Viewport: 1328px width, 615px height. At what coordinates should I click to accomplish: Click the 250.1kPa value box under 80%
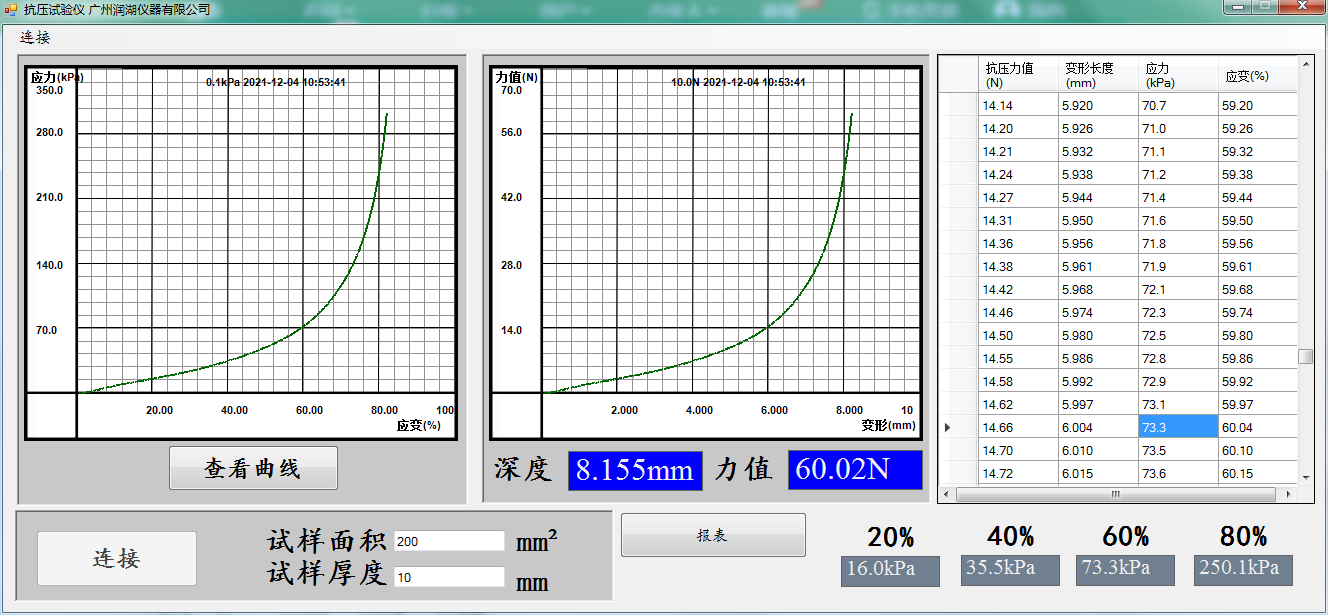tap(1243, 570)
